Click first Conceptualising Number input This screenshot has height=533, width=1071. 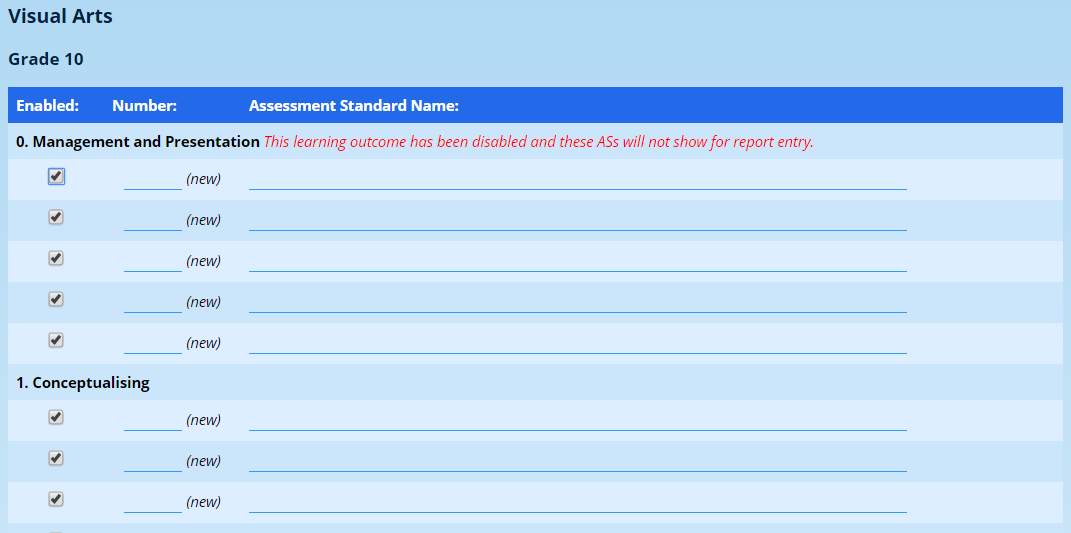[x=152, y=420]
